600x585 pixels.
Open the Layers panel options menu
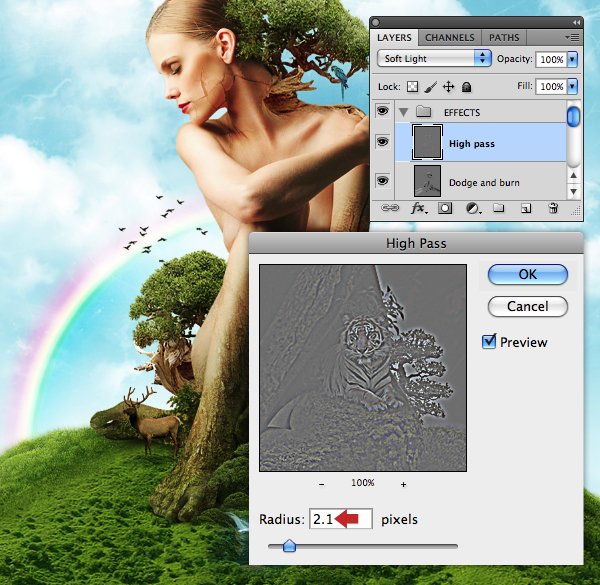[572, 37]
